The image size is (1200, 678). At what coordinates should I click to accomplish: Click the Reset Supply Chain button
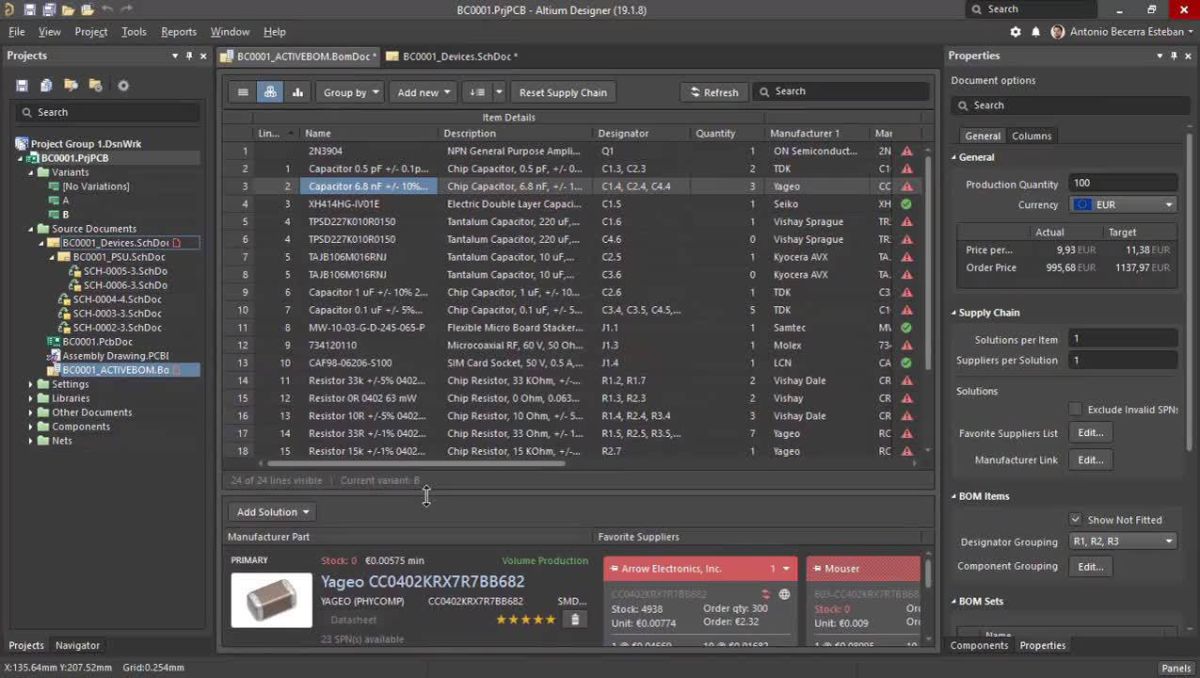[x=562, y=92]
